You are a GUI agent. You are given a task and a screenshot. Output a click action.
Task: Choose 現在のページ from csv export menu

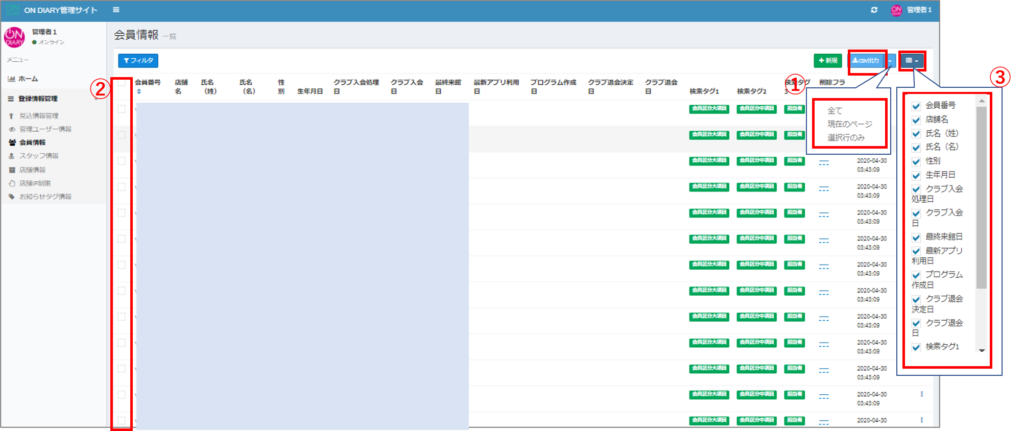pos(850,123)
